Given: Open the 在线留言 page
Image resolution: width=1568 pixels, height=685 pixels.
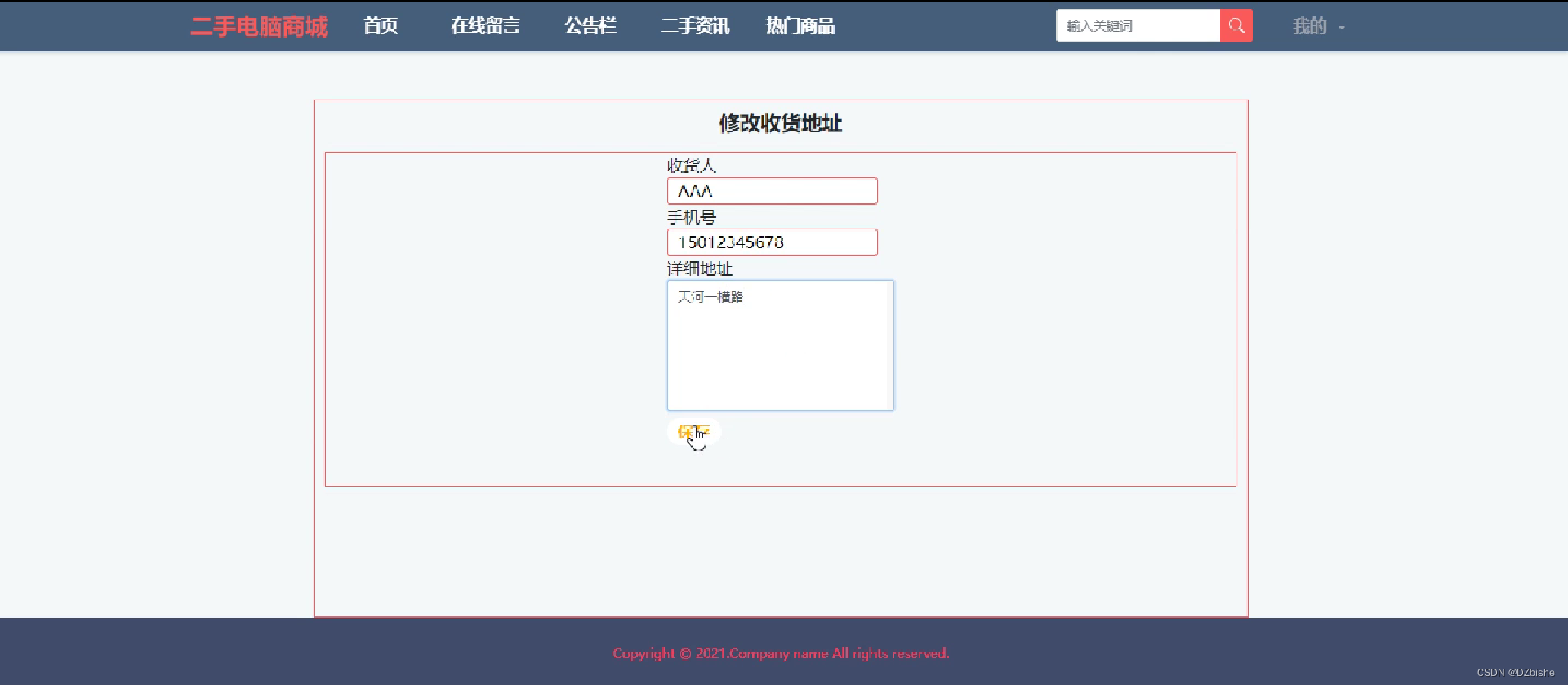Looking at the screenshot, I should [485, 26].
